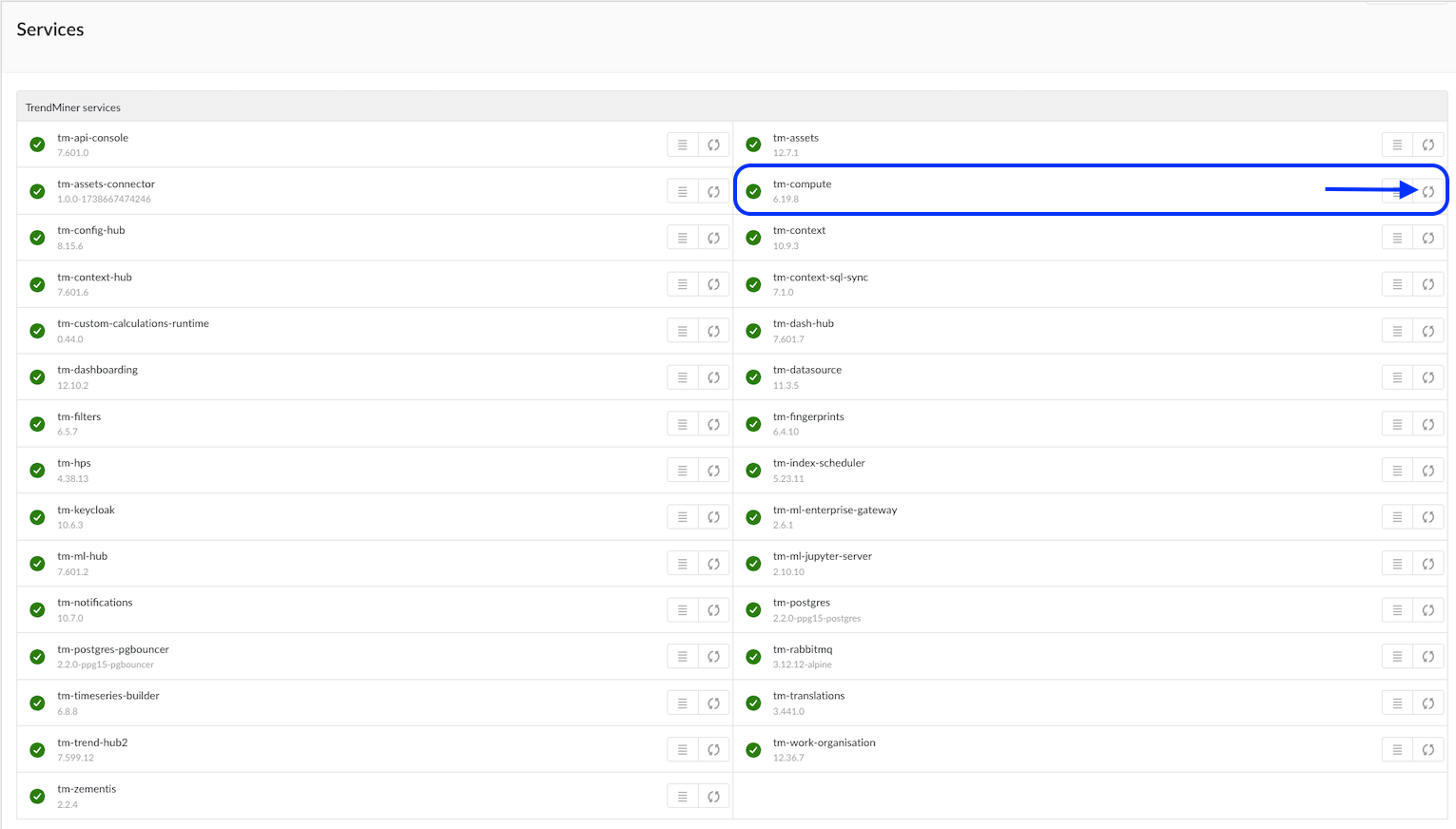Restart the tm-context service
The height and width of the screenshot is (829, 1456).
pyautogui.click(x=1428, y=238)
